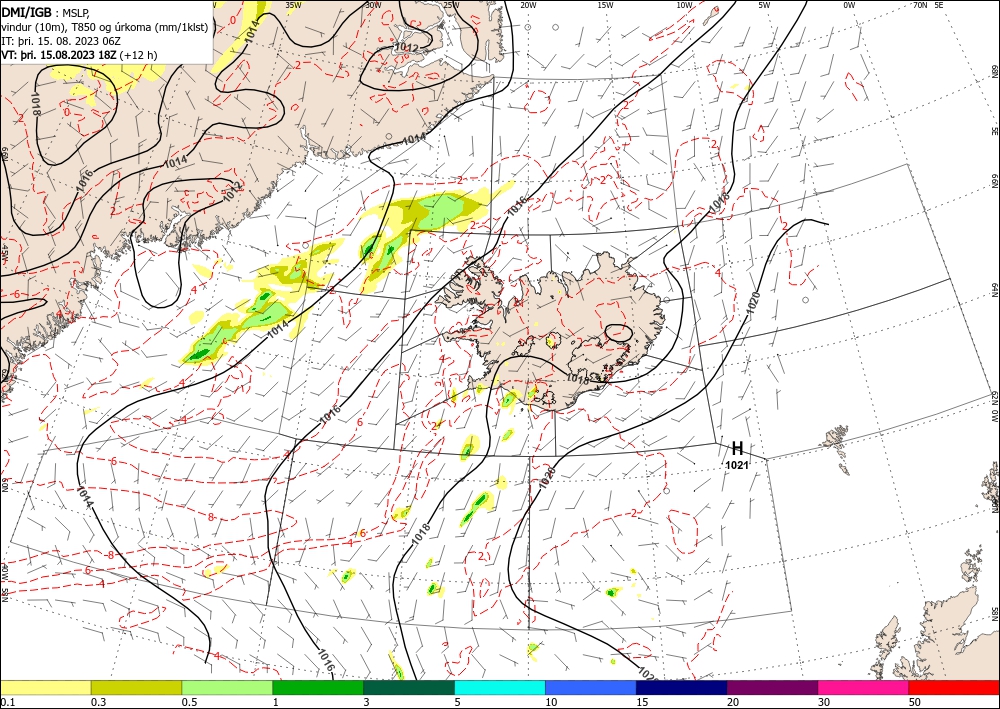Click the pink 30–50 legend swatch

(864, 687)
